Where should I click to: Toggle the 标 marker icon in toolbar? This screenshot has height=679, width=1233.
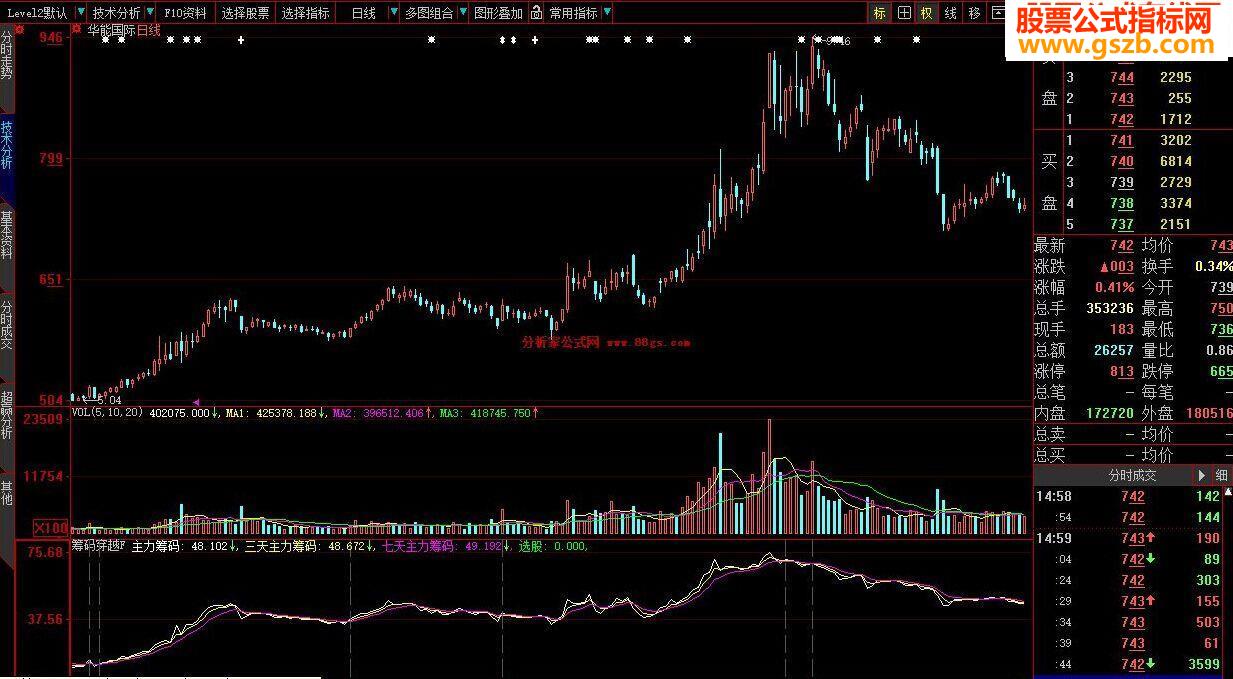point(879,13)
